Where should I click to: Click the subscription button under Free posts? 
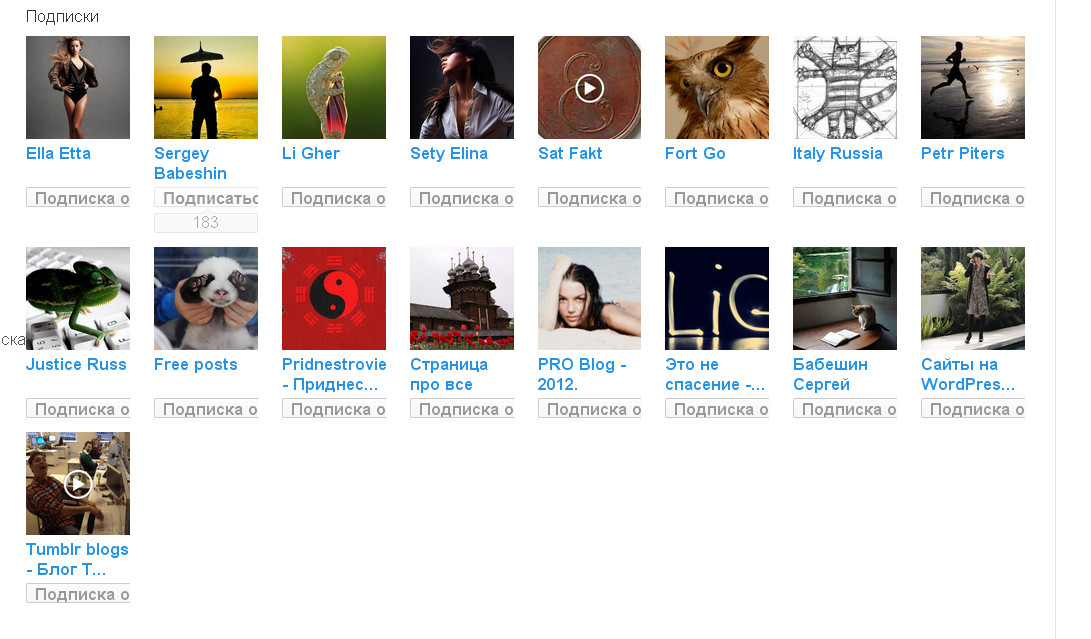click(x=206, y=409)
